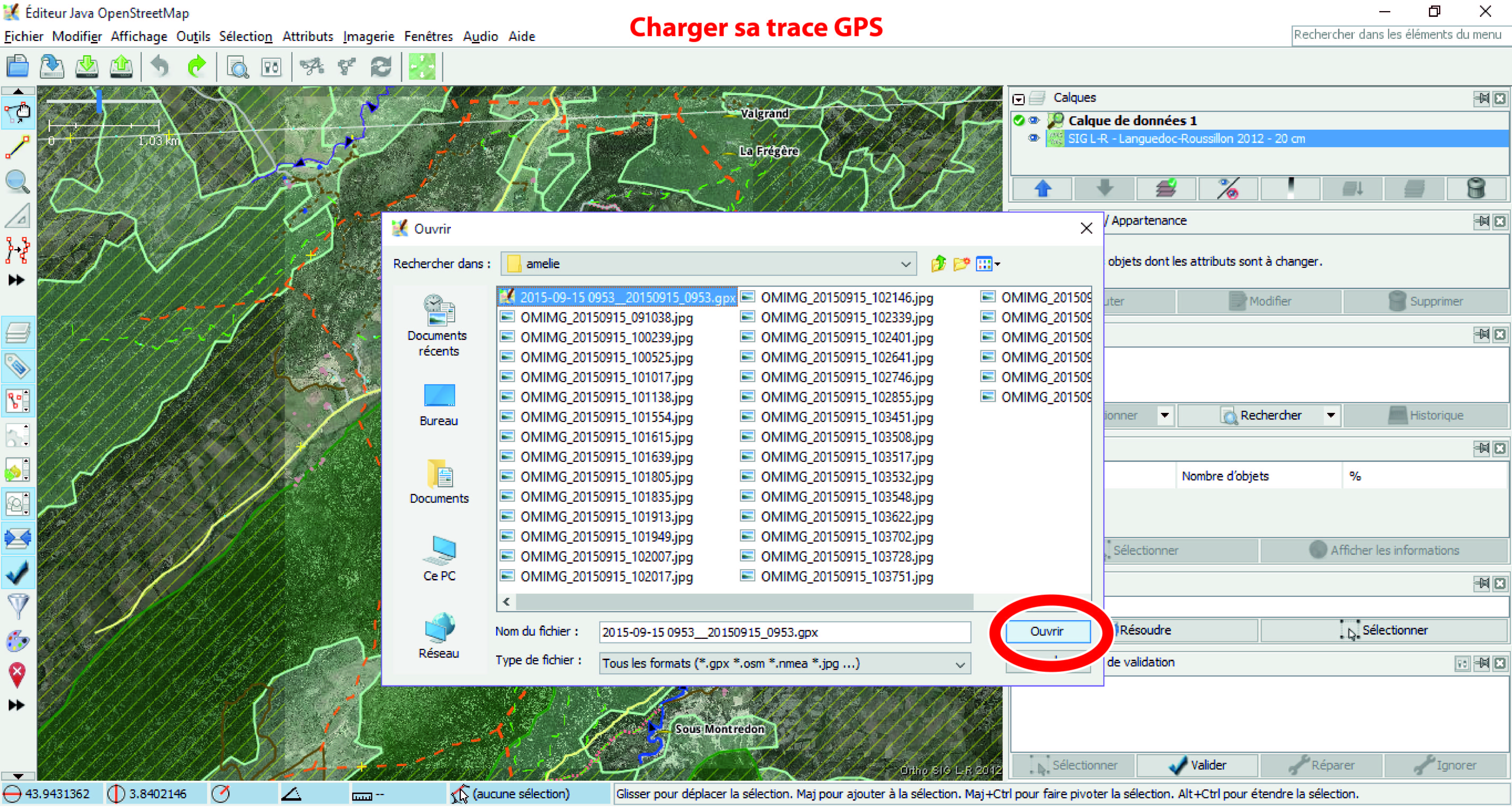Viewport: 1512px width, 807px height.
Task: Click the layer opacity gradient button
Action: 1291,189
